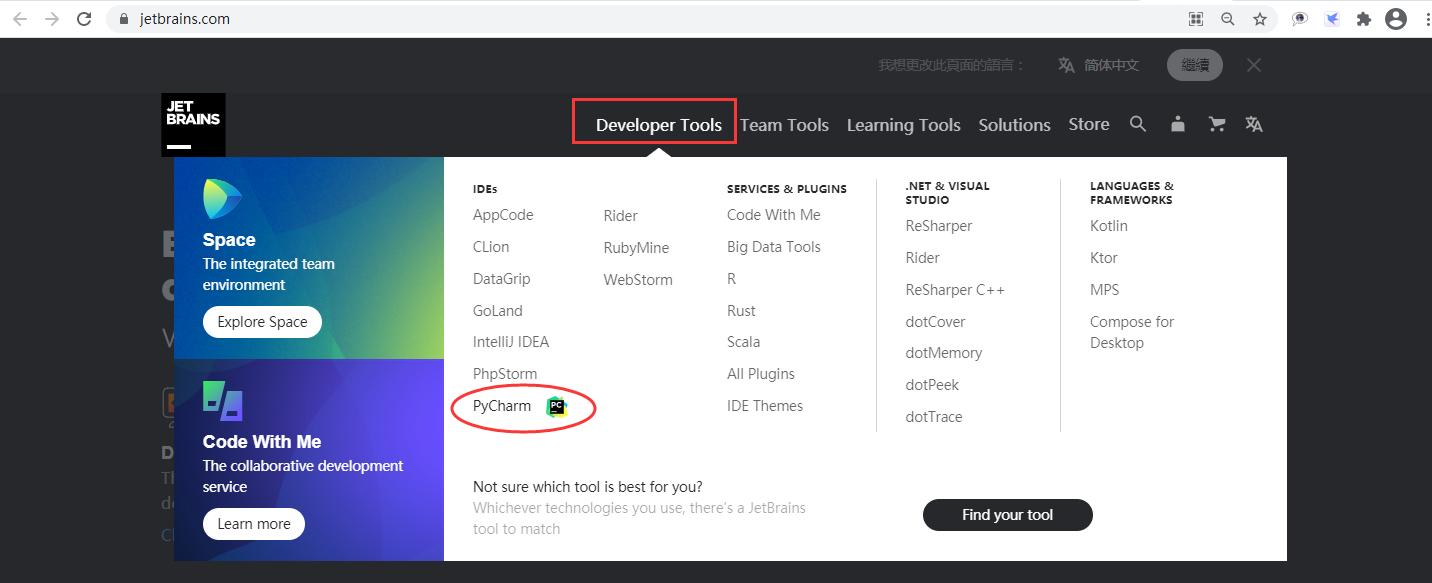Open Chrome three-dot menu

click(1426, 19)
